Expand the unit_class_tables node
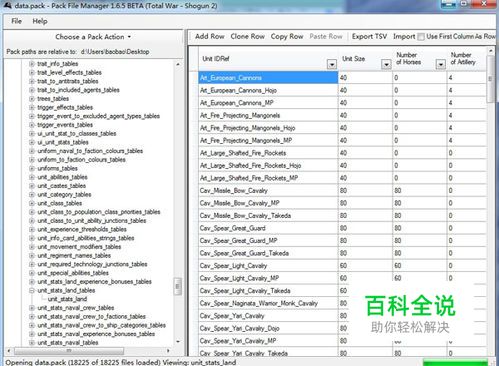This screenshot has height=366, width=499. [x=32, y=203]
